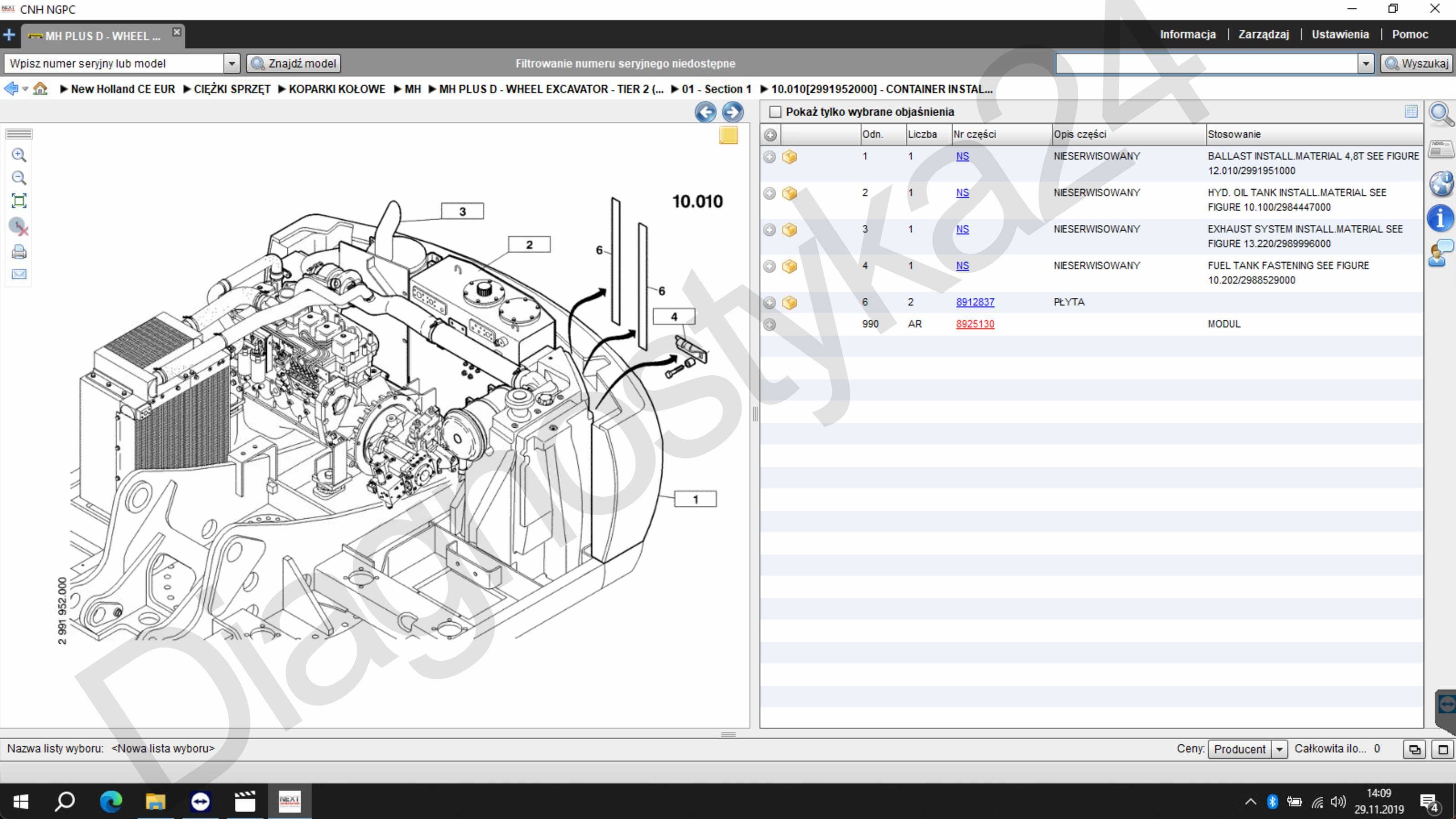Expand the Ceny Producent dropdown
This screenshot has height=819, width=1456.
[1279, 749]
